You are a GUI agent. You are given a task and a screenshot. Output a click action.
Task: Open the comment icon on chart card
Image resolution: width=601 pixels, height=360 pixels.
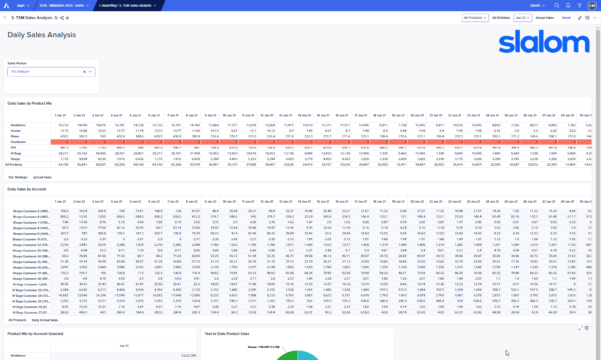click(587, 328)
